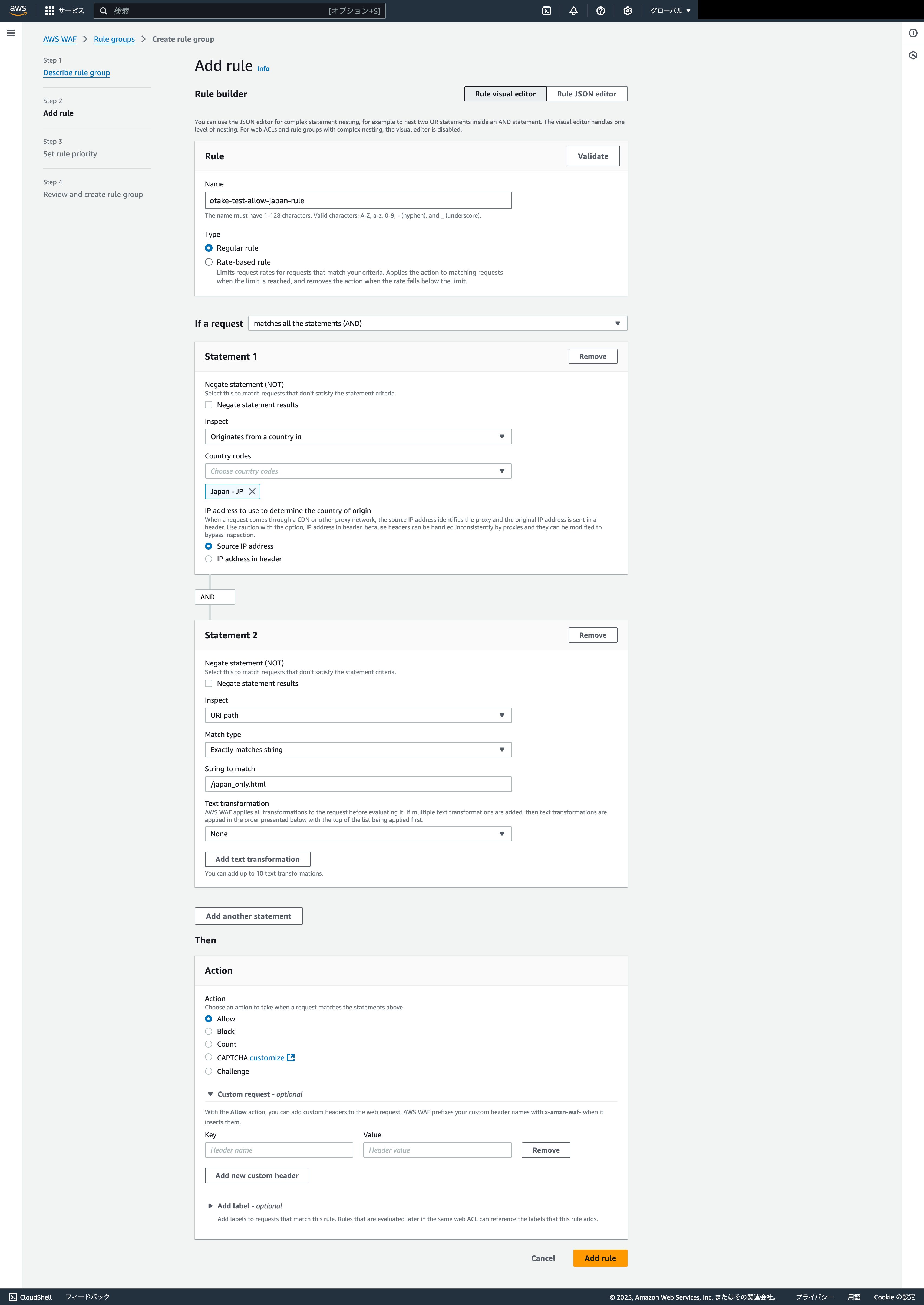924x1305 pixels.
Task: Check Negate statement results in Statement 2
Action: pyautogui.click(x=208, y=684)
